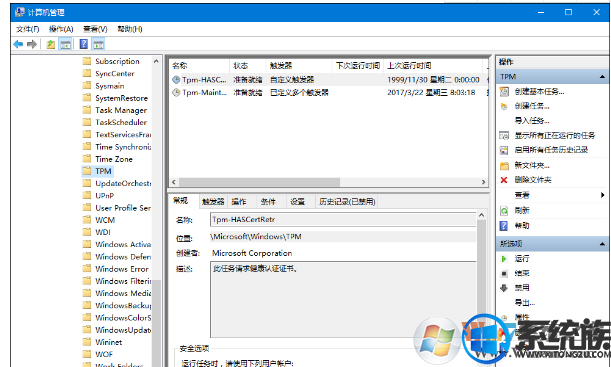Screen dimensions: 611x367
Task: Click the 下次运行时间 column header
Action: [358, 65]
